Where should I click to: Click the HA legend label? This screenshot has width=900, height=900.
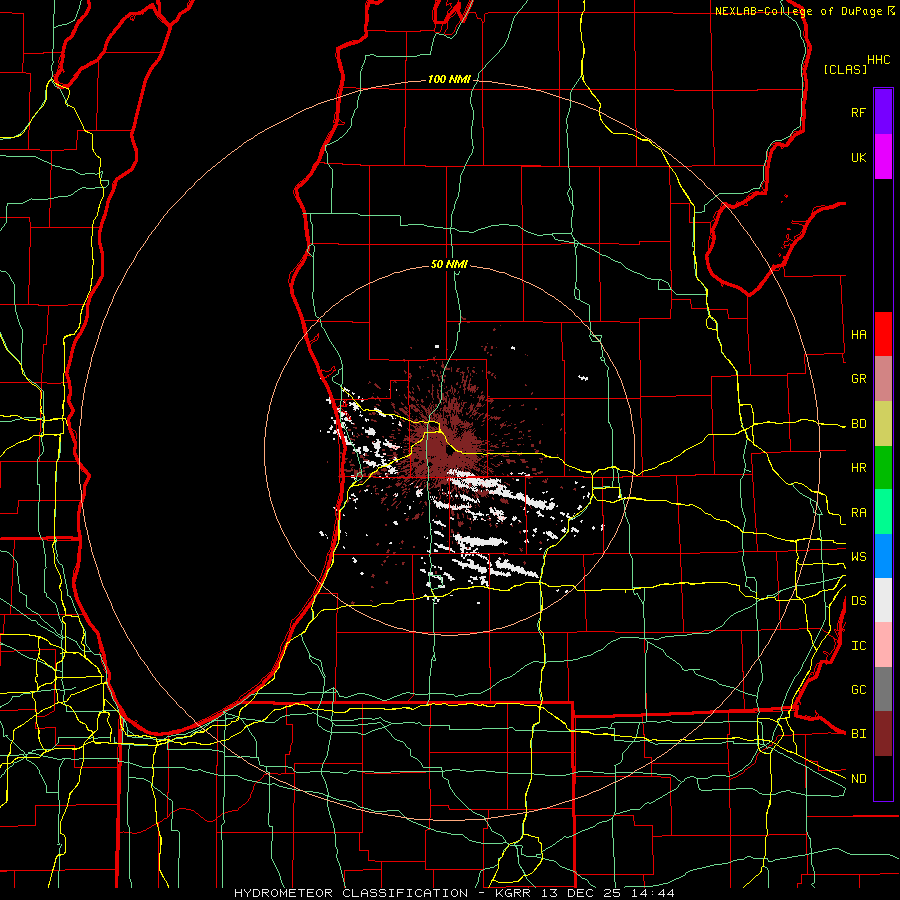point(858,334)
